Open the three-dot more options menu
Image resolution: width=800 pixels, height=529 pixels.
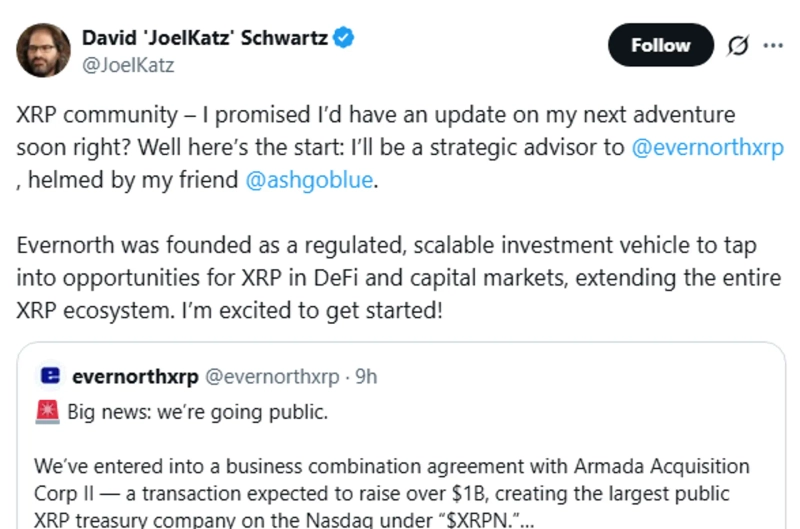click(x=773, y=45)
